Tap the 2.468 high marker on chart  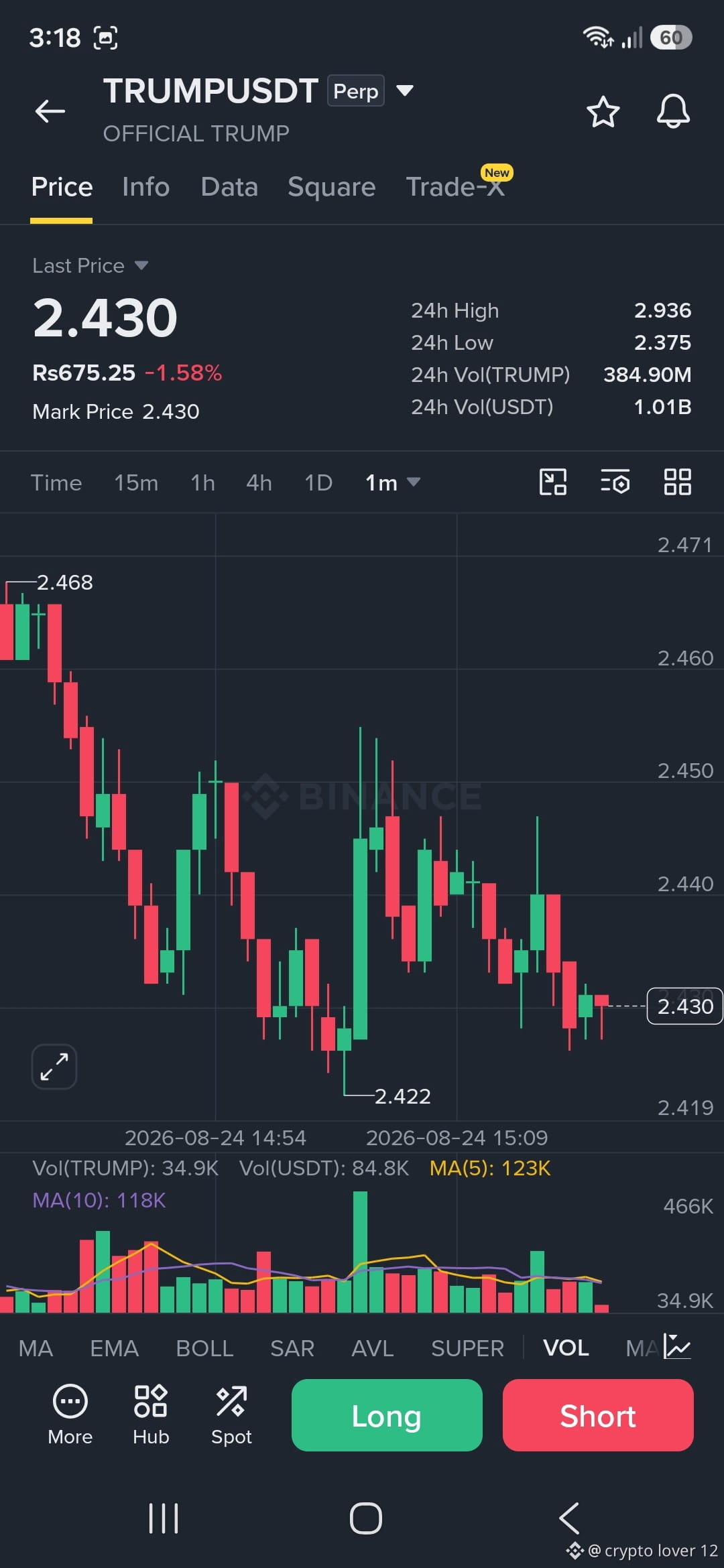click(64, 582)
